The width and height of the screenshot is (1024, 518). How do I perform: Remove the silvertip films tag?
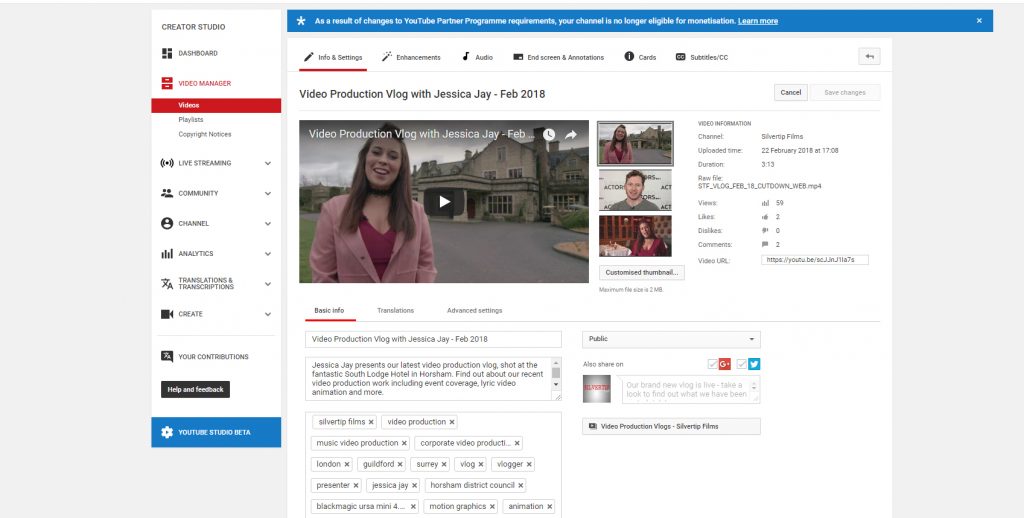coord(371,423)
